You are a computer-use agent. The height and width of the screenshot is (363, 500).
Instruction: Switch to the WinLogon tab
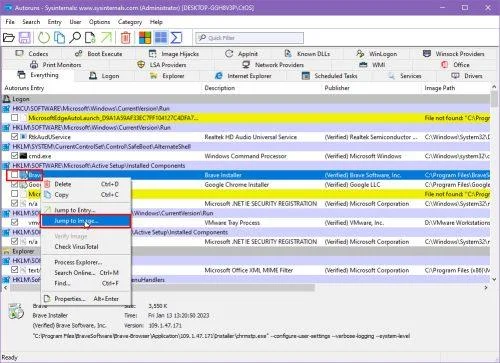click(x=377, y=54)
